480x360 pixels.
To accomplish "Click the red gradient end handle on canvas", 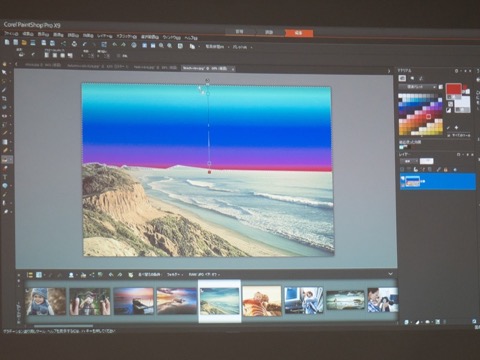I will [x=209, y=172].
